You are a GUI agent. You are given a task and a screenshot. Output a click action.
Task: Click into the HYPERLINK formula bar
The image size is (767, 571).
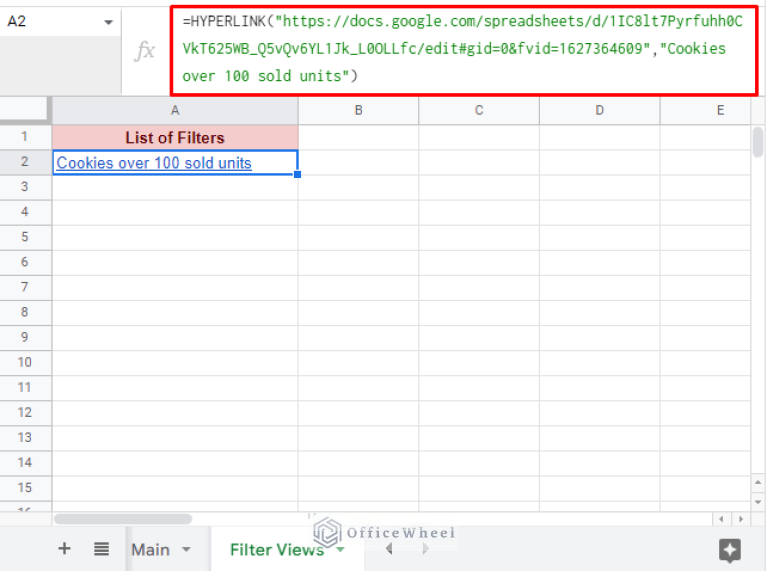click(x=464, y=50)
